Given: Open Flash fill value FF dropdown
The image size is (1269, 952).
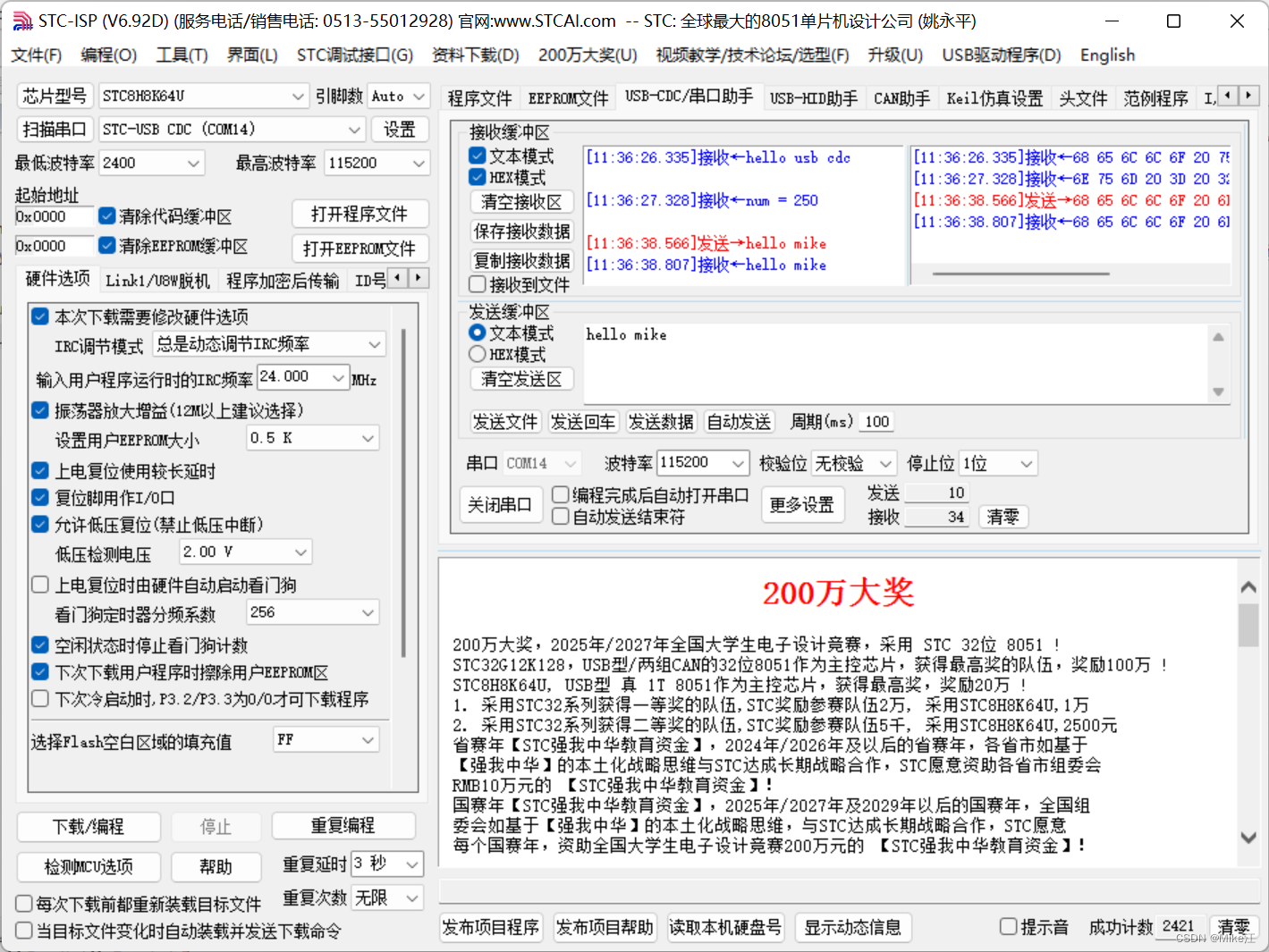Looking at the screenshot, I should click(x=326, y=740).
